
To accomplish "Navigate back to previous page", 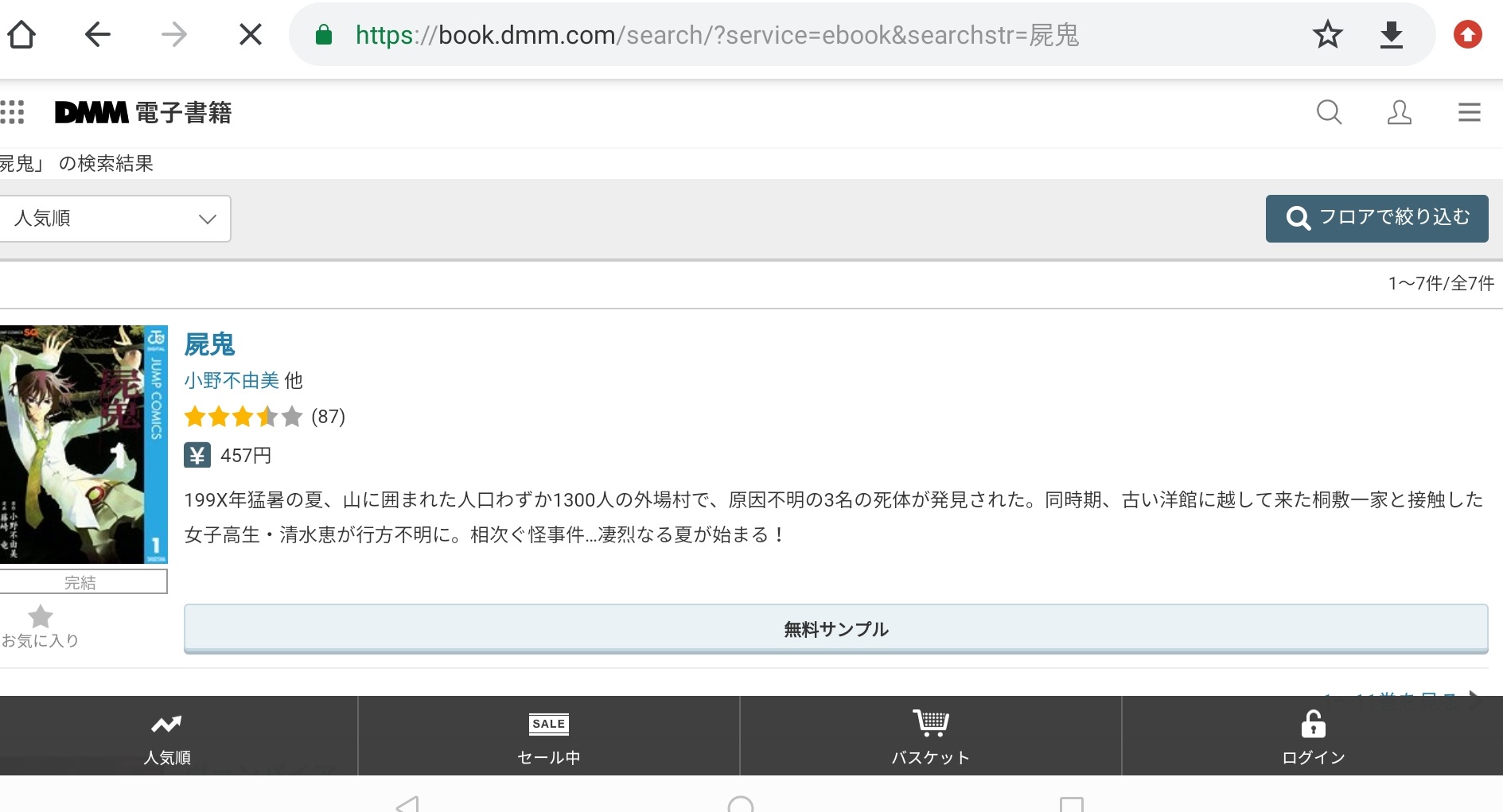I will 97,34.
